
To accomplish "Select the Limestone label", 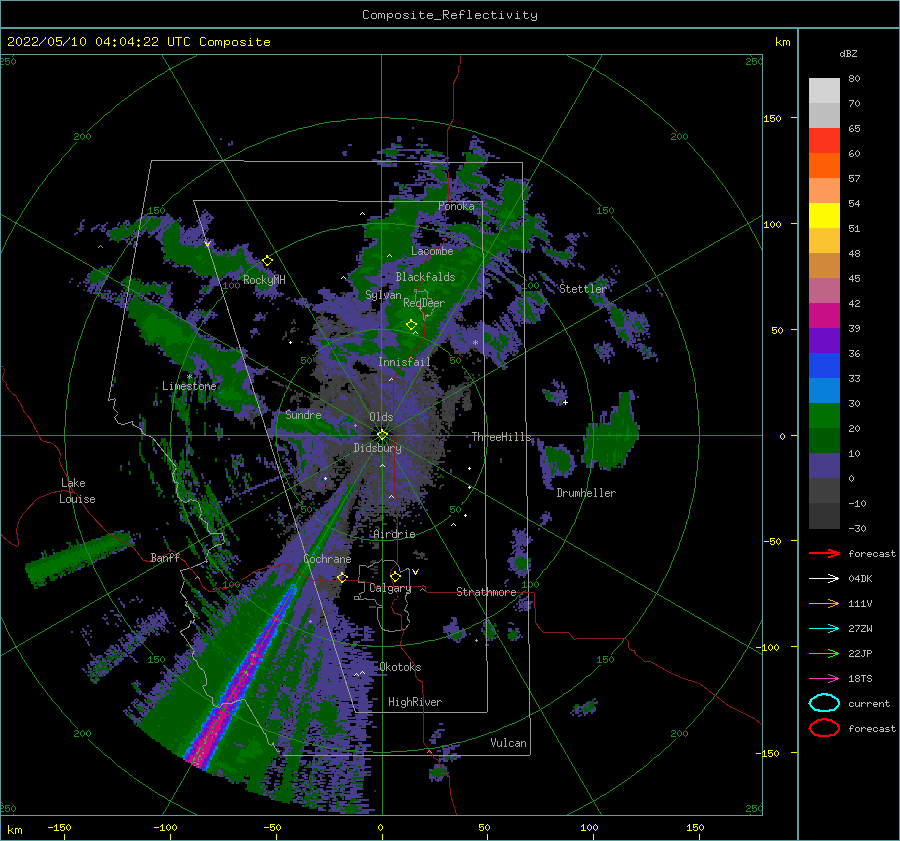I will pos(189,386).
